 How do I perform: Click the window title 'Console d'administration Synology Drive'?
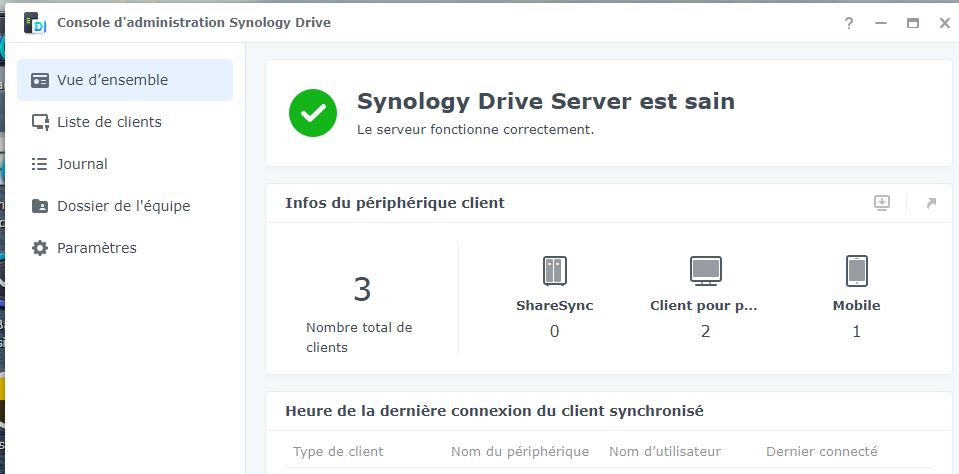[x=194, y=23]
